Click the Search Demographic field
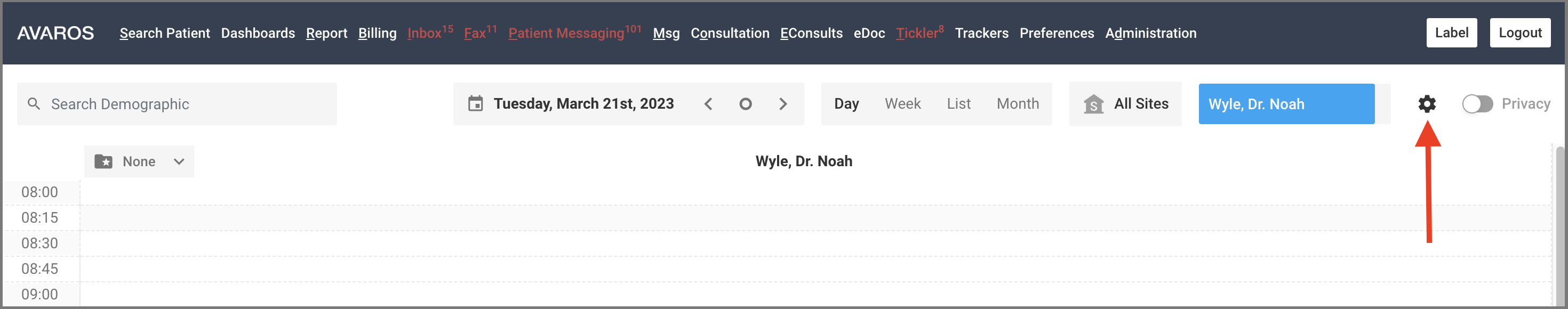This screenshot has height=309, width=1568. pos(177,104)
